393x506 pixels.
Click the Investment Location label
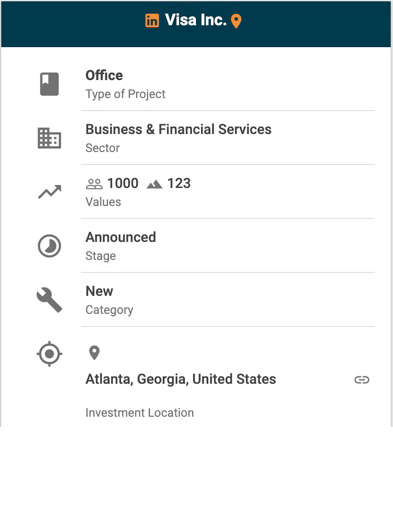point(140,413)
